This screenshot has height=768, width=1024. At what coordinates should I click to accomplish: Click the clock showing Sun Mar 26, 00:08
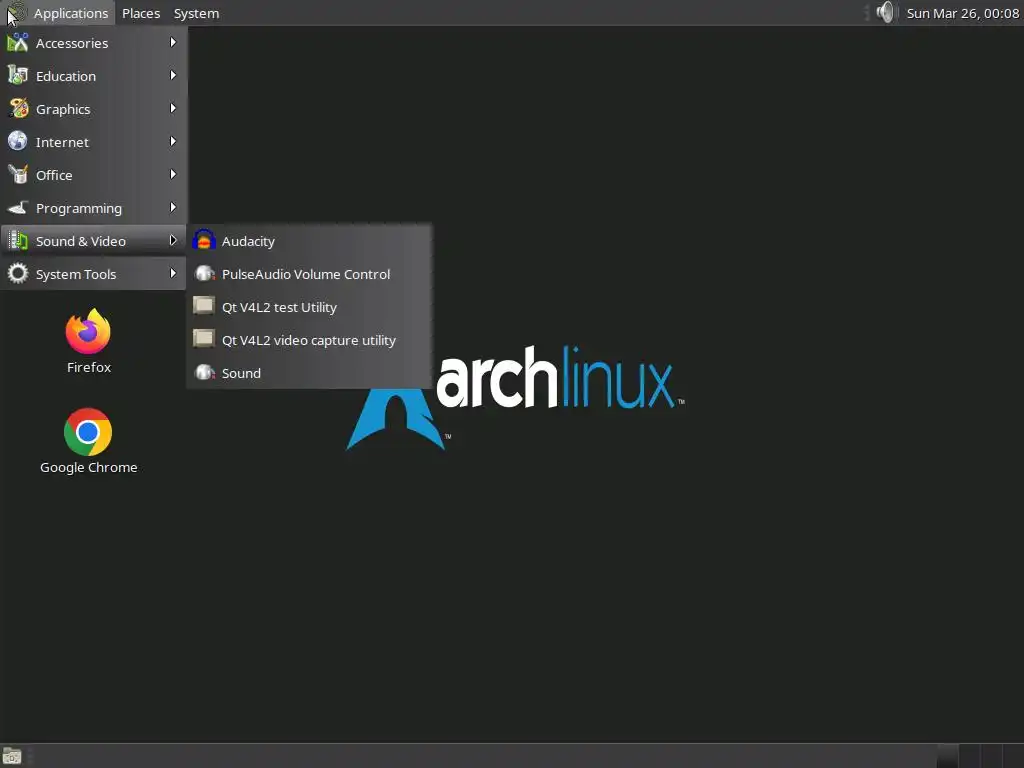pyautogui.click(x=963, y=13)
